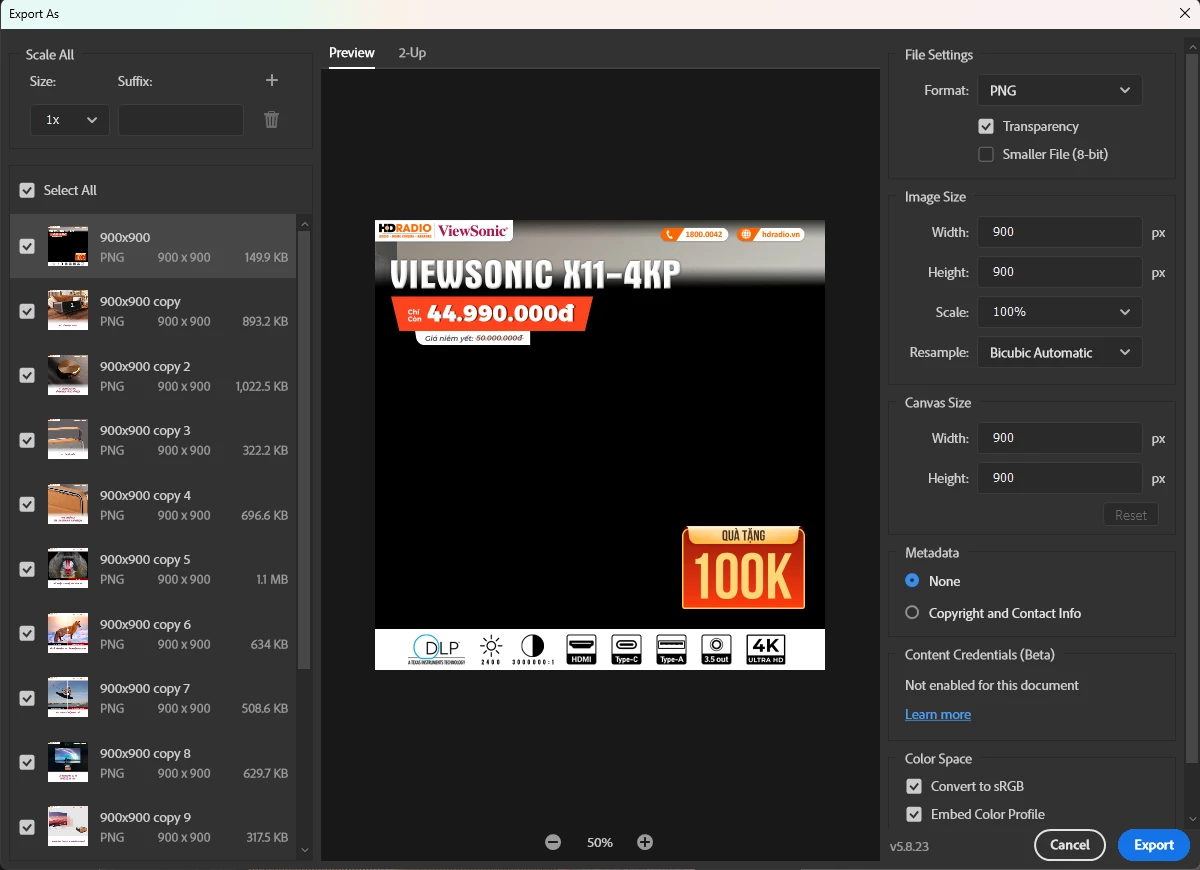Click the Image Size Height field
The image size is (1200, 870).
coord(1060,272)
